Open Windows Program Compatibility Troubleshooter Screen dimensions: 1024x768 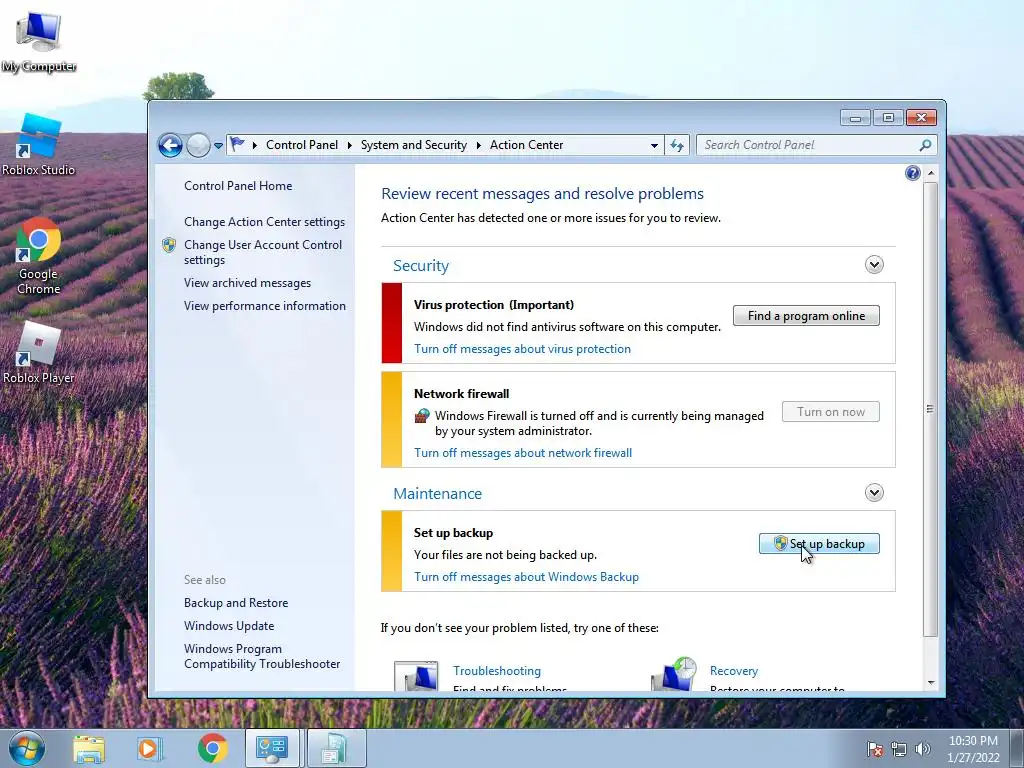click(262, 656)
